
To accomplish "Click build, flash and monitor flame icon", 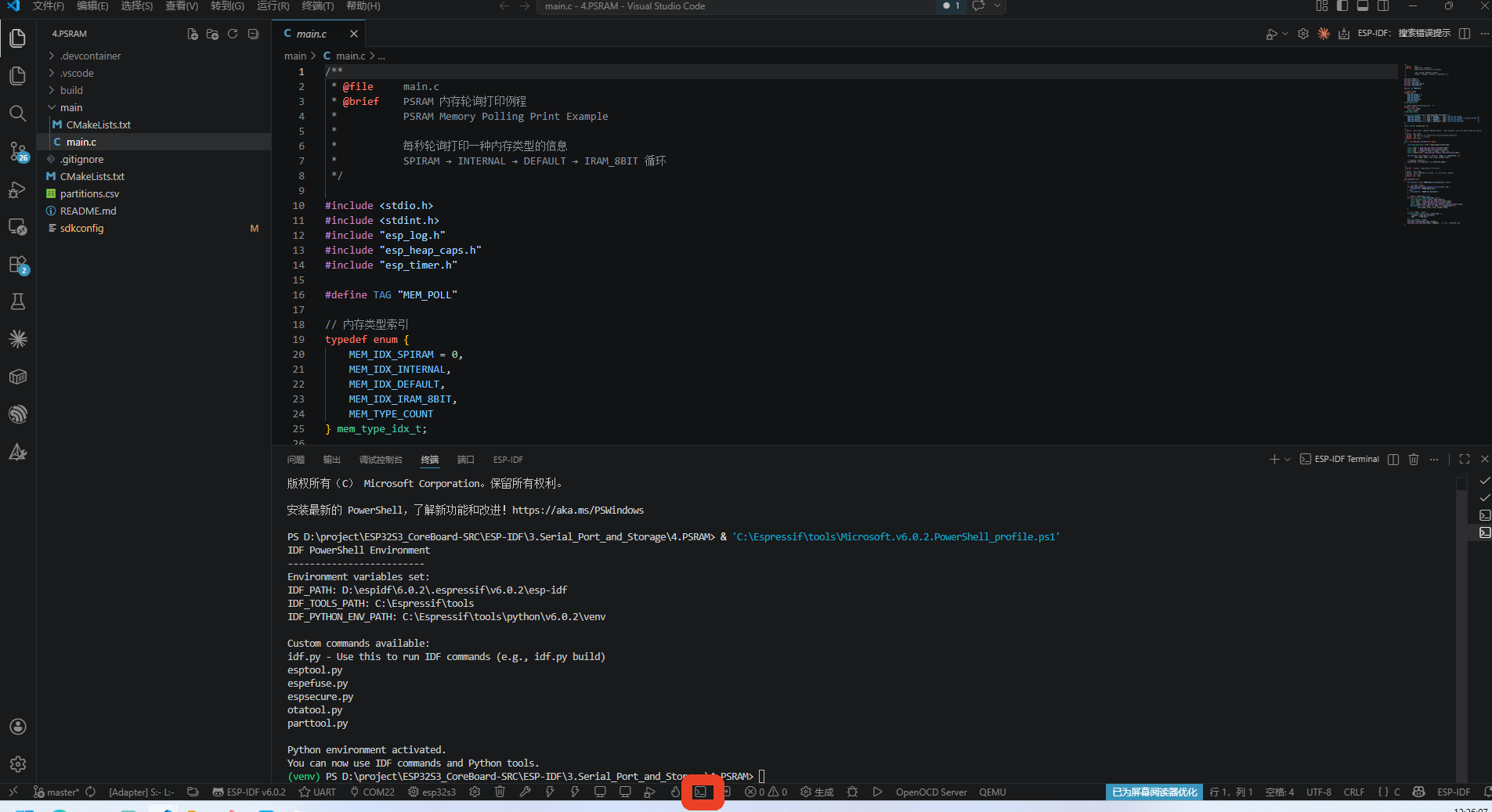I will (x=675, y=792).
